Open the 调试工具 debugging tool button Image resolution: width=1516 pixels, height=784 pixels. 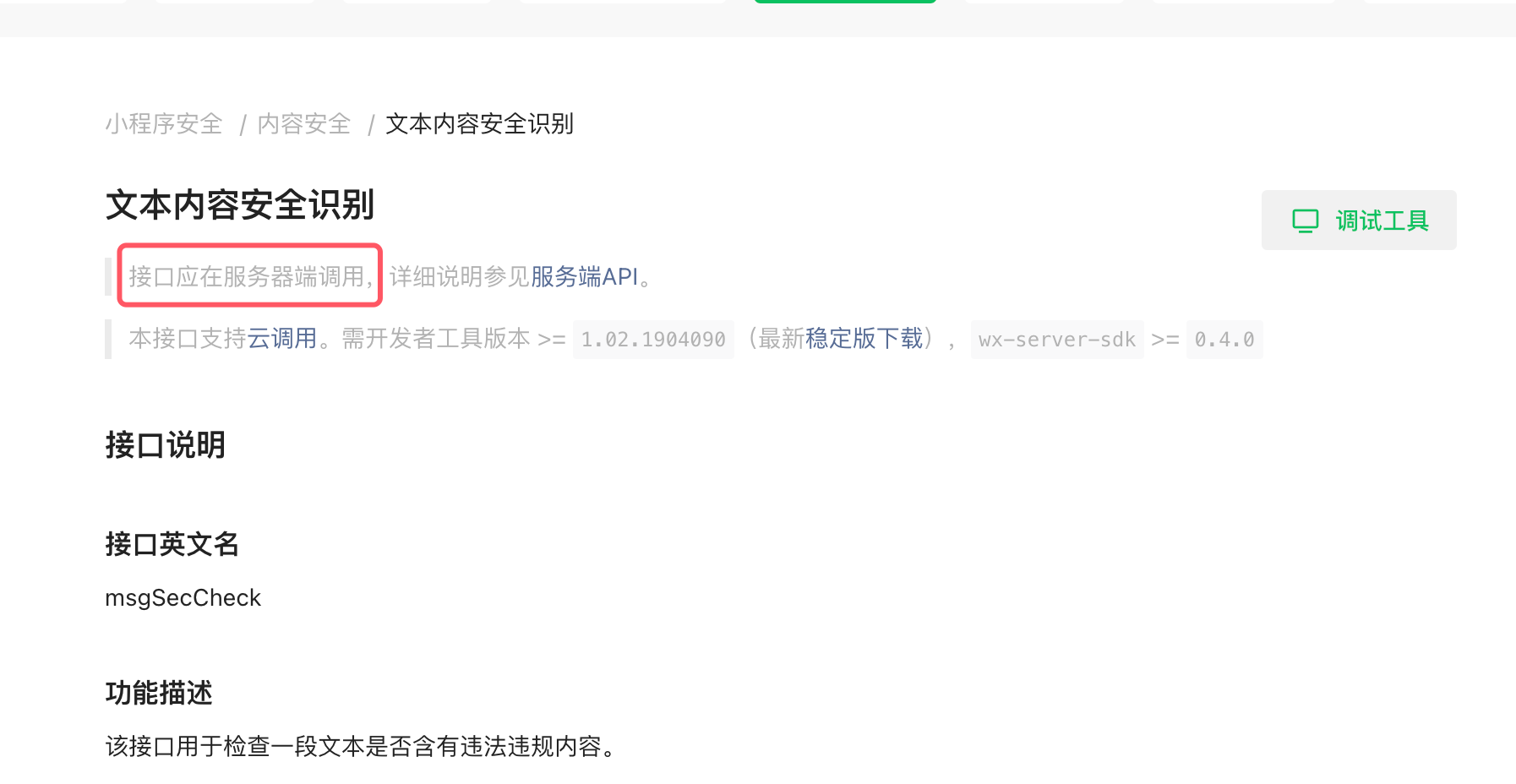point(1359,220)
